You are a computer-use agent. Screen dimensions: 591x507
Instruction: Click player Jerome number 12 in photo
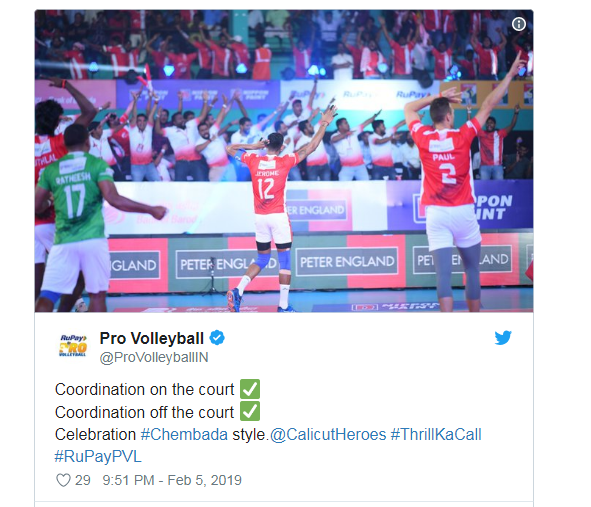(x=268, y=211)
